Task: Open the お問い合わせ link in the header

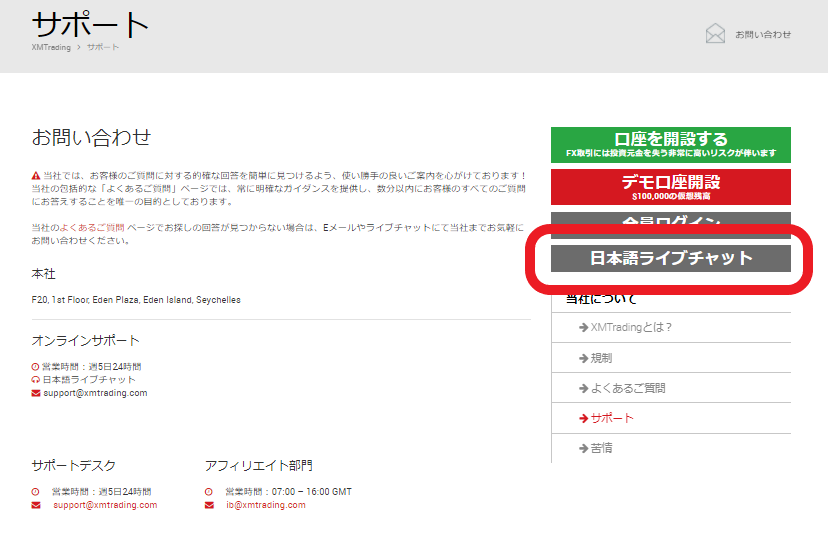Action: coord(762,34)
